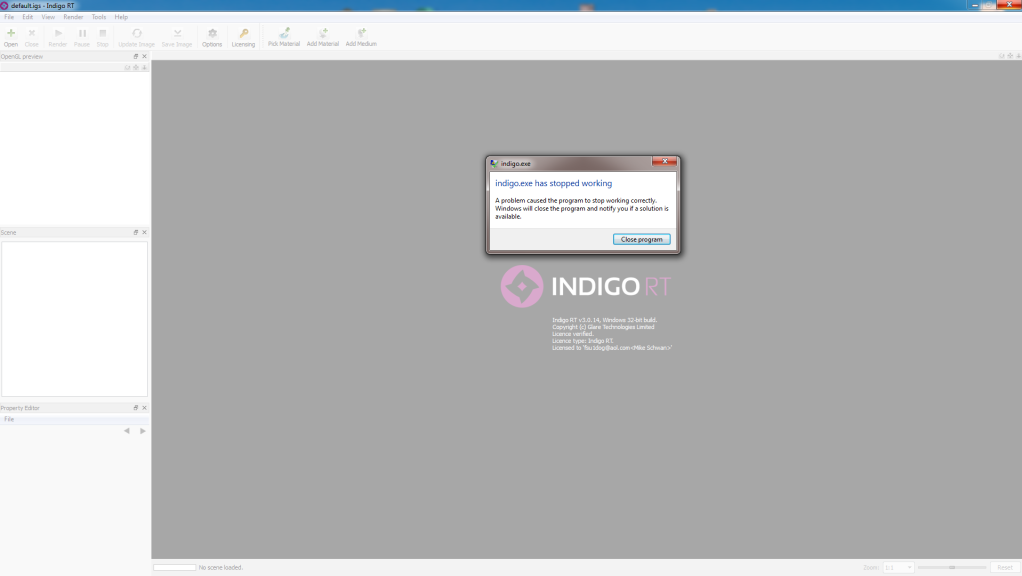Open the Render menu
The height and width of the screenshot is (576, 1022).
pyautogui.click(x=73, y=17)
